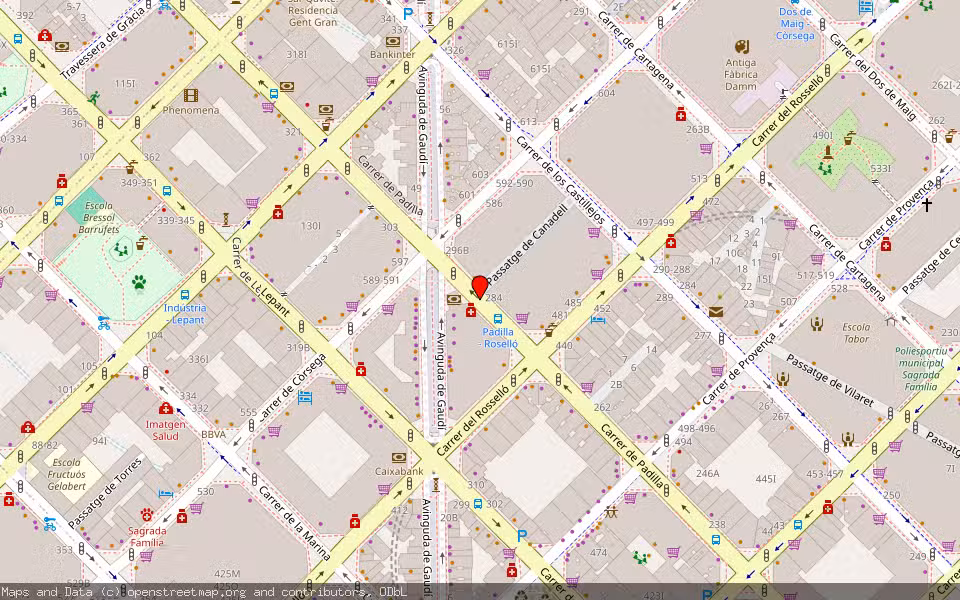This screenshot has width=960, height=600.
Task: Click the hotel bed icon next to number 452
Action: click(x=598, y=319)
